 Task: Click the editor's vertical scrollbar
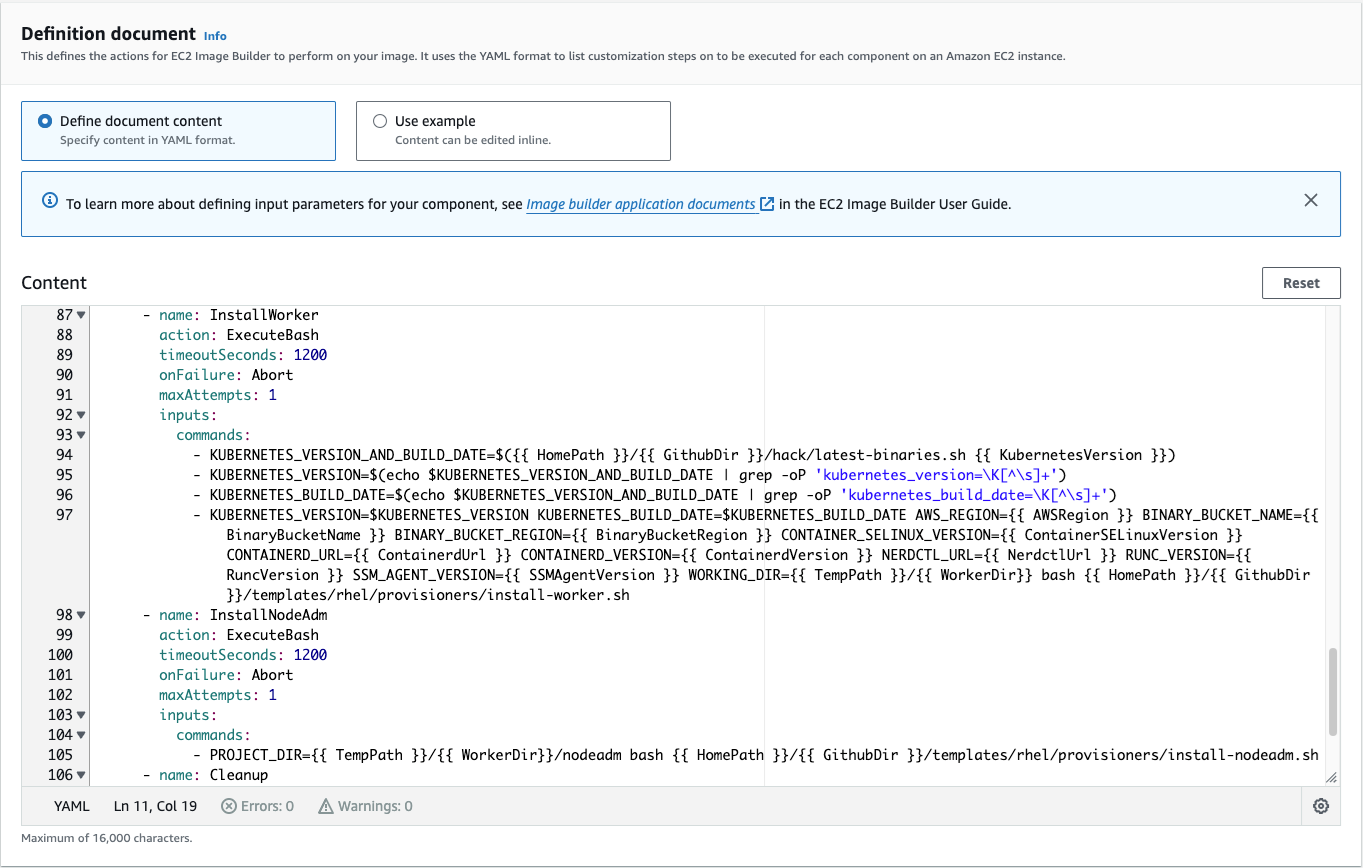click(1331, 690)
